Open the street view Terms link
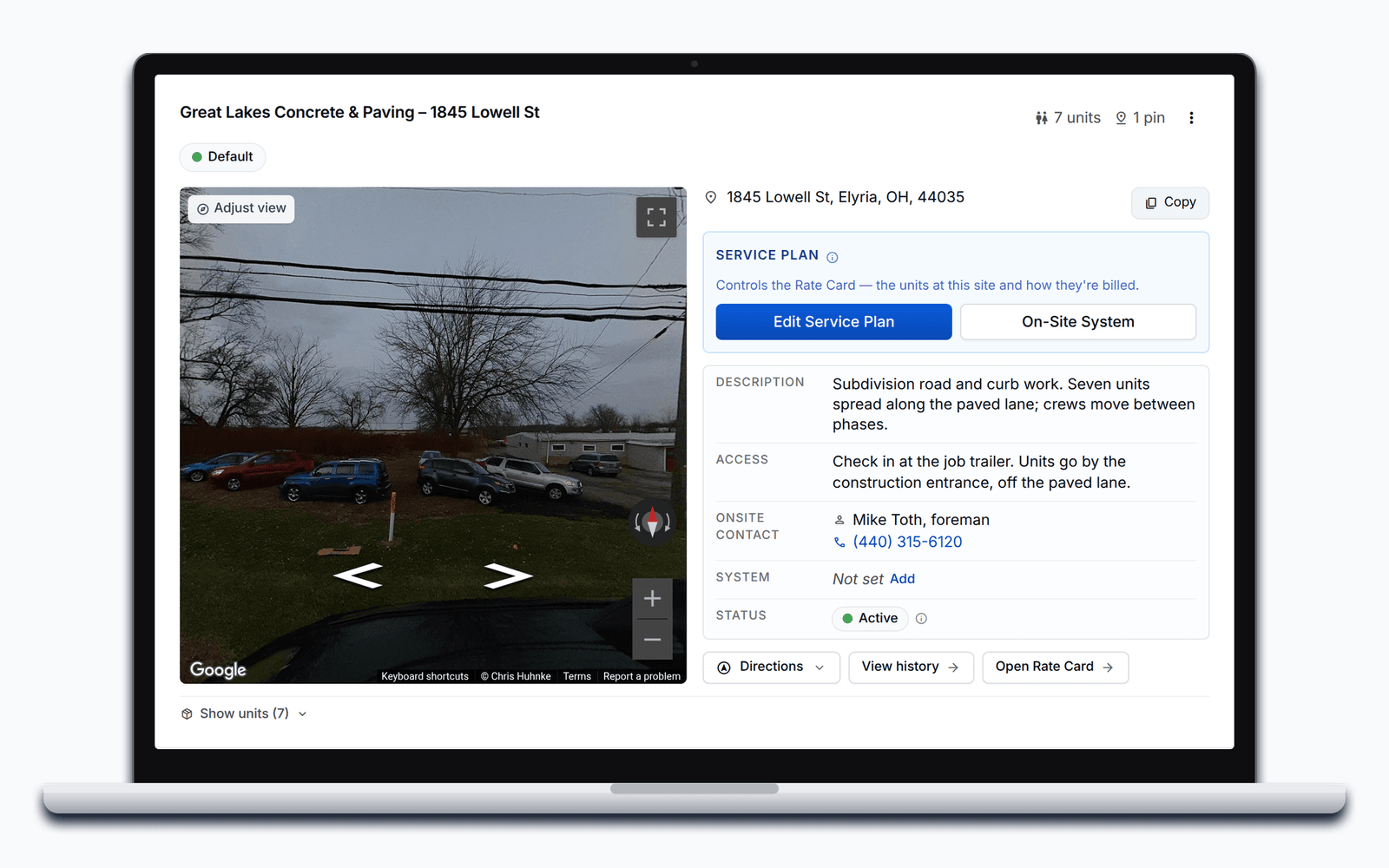 [576, 677]
